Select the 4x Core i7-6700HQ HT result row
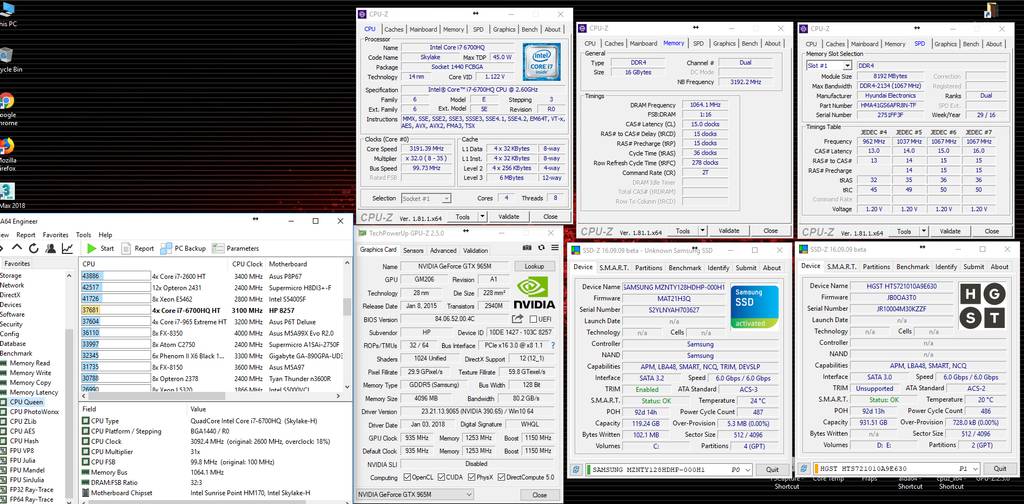This screenshot has width=1024, height=504. (x=212, y=311)
